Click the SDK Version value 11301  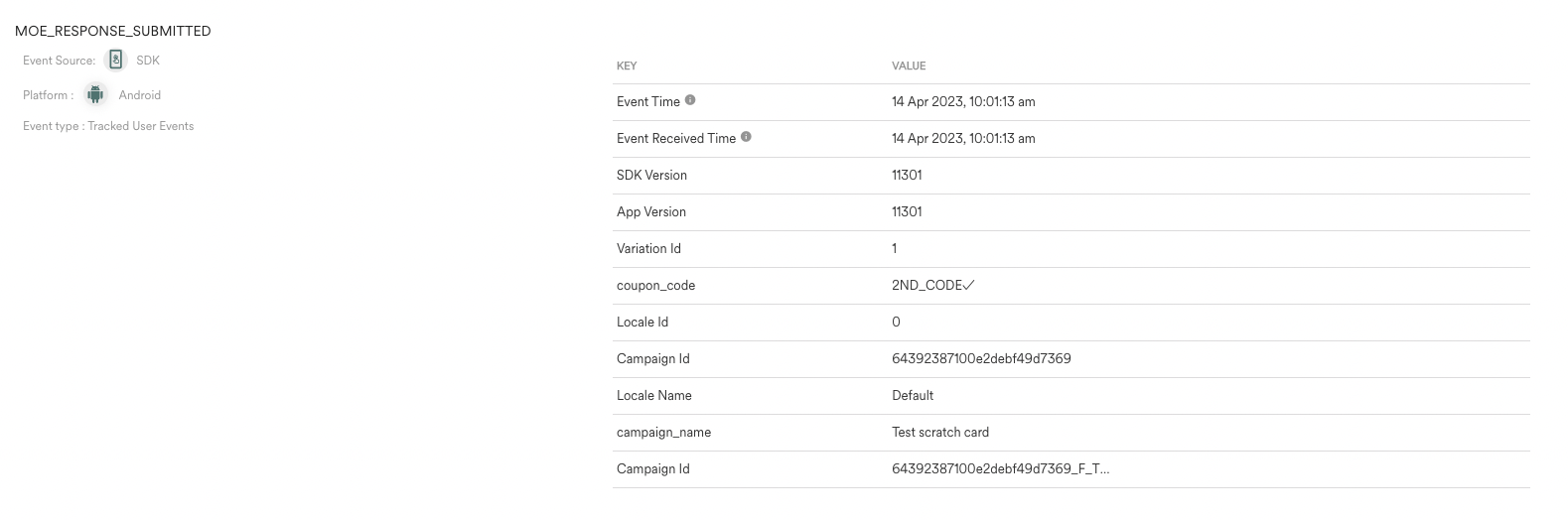[907, 175]
